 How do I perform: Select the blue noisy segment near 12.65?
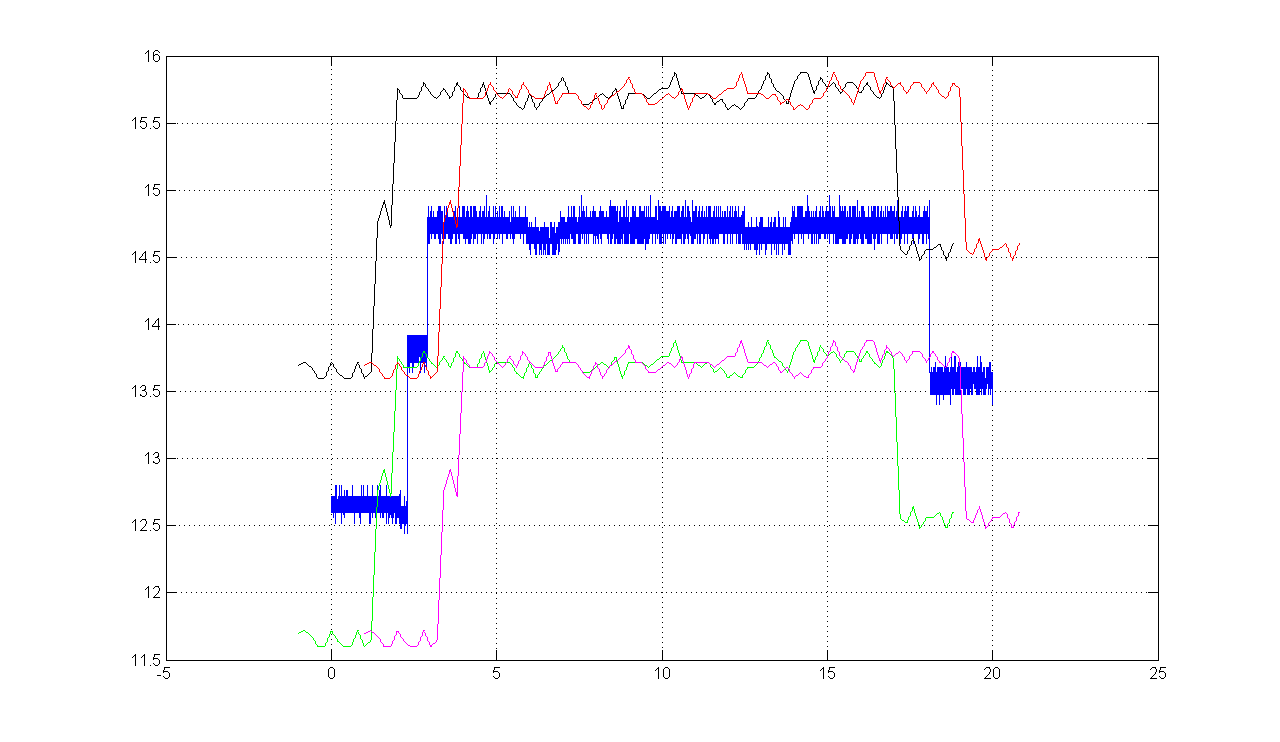click(365, 504)
